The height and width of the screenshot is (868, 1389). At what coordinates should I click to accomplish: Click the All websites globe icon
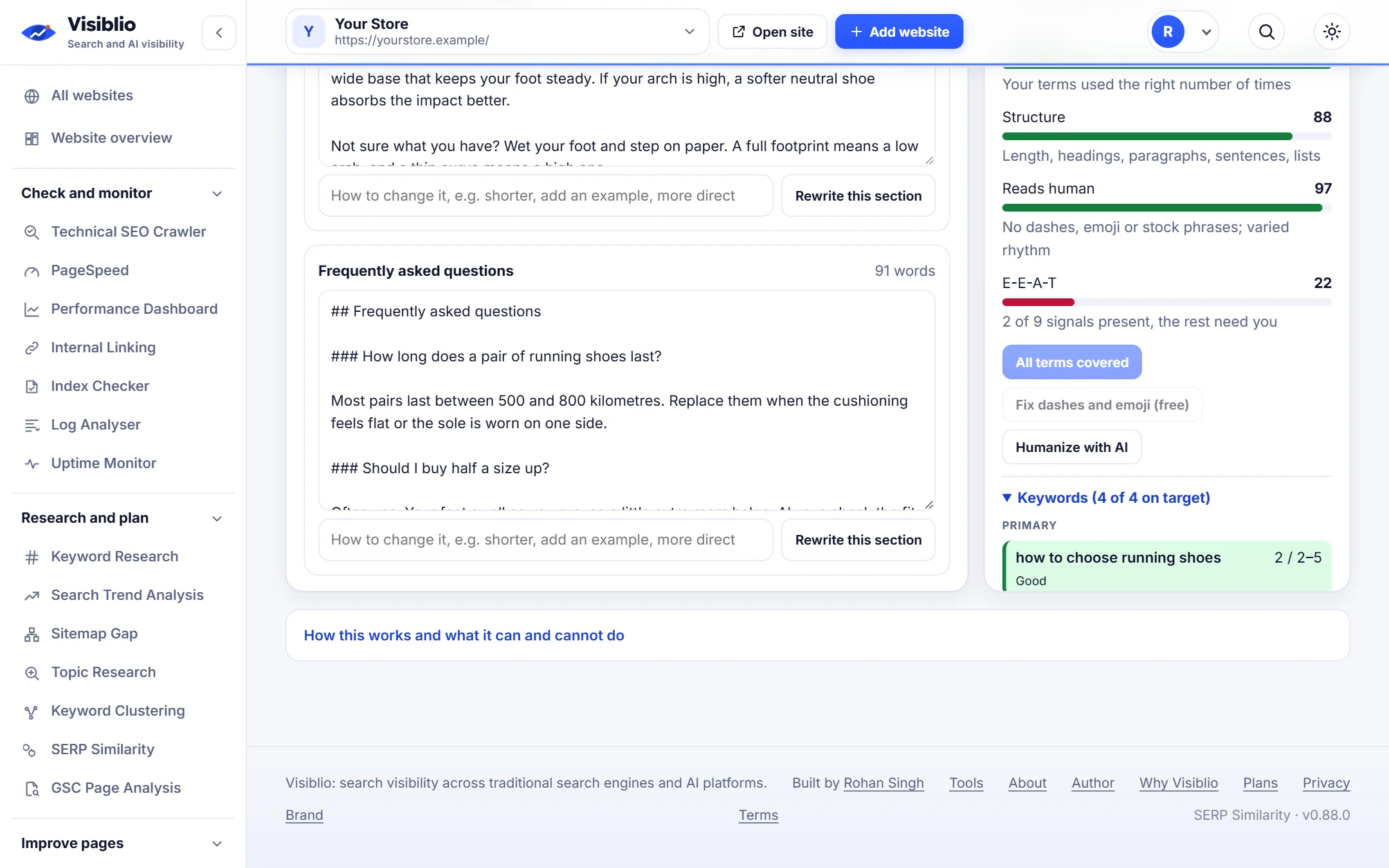point(32,96)
